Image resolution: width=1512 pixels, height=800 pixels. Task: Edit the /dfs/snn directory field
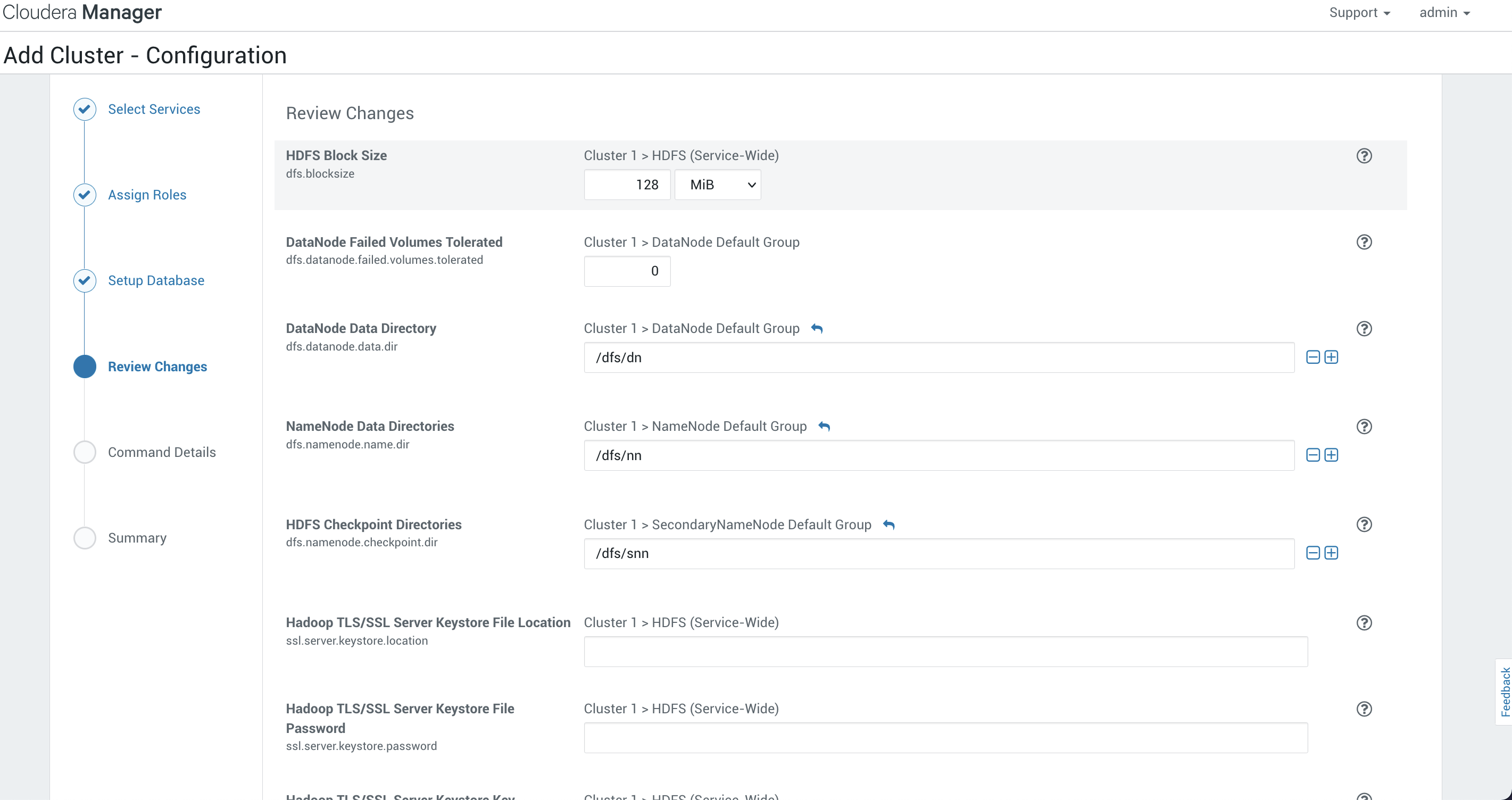click(x=939, y=554)
